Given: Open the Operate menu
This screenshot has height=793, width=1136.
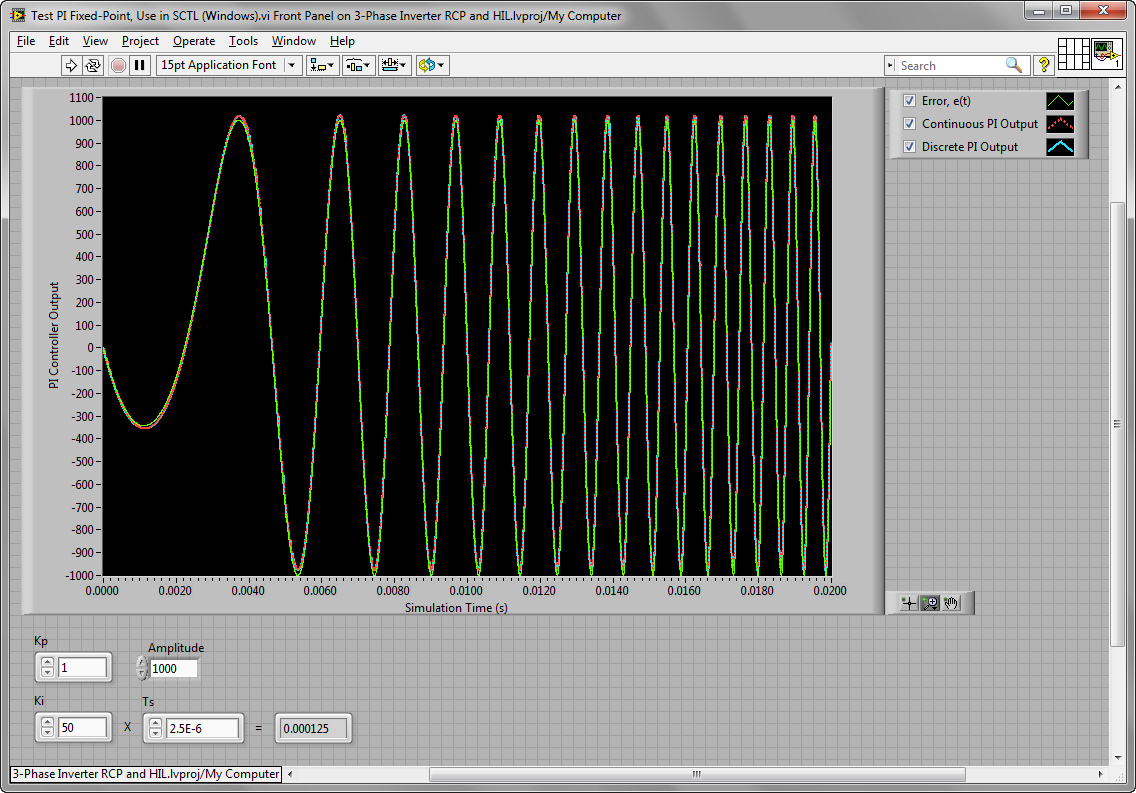Looking at the screenshot, I should click(193, 41).
